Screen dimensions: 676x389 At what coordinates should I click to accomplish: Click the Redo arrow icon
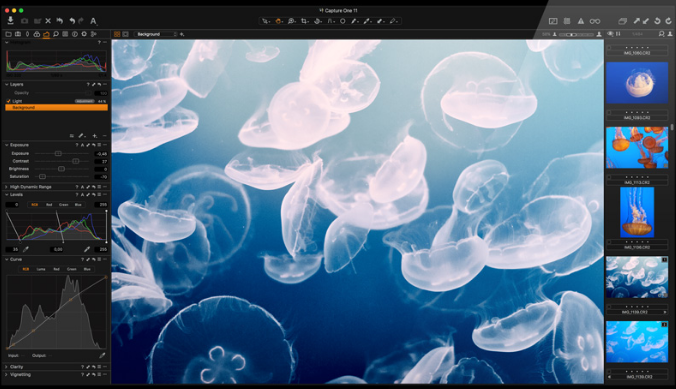pos(81,21)
